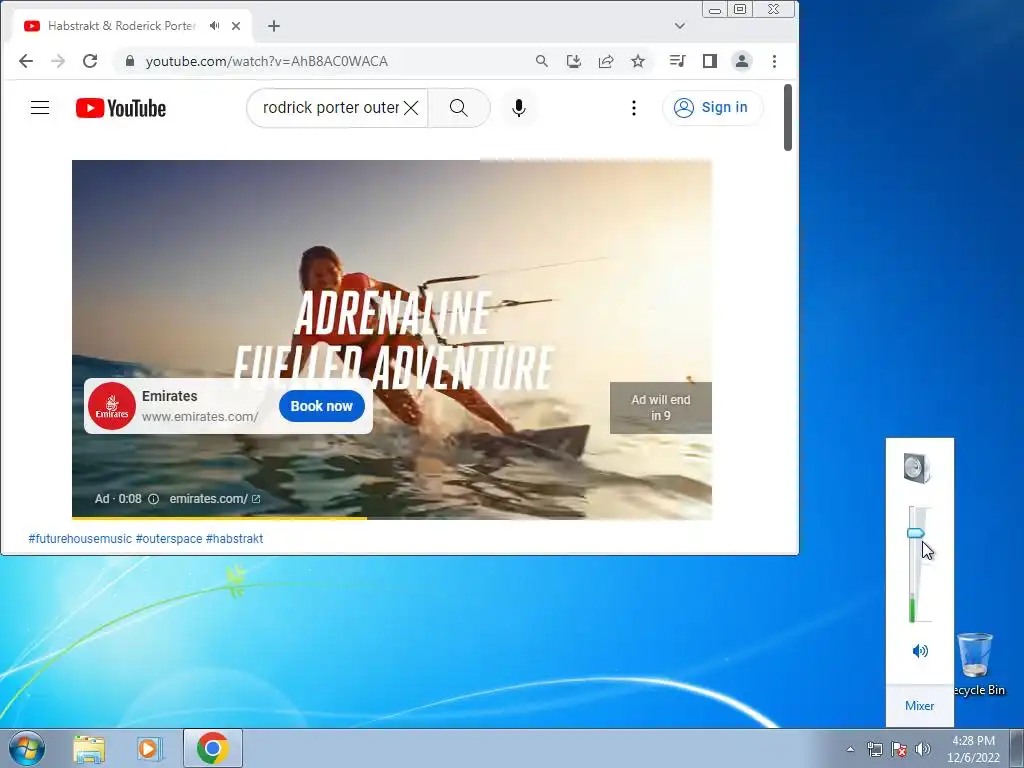1024x768 pixels.
Task: Mute the tab via the tab's speaker icon
Action: point(214,26)
